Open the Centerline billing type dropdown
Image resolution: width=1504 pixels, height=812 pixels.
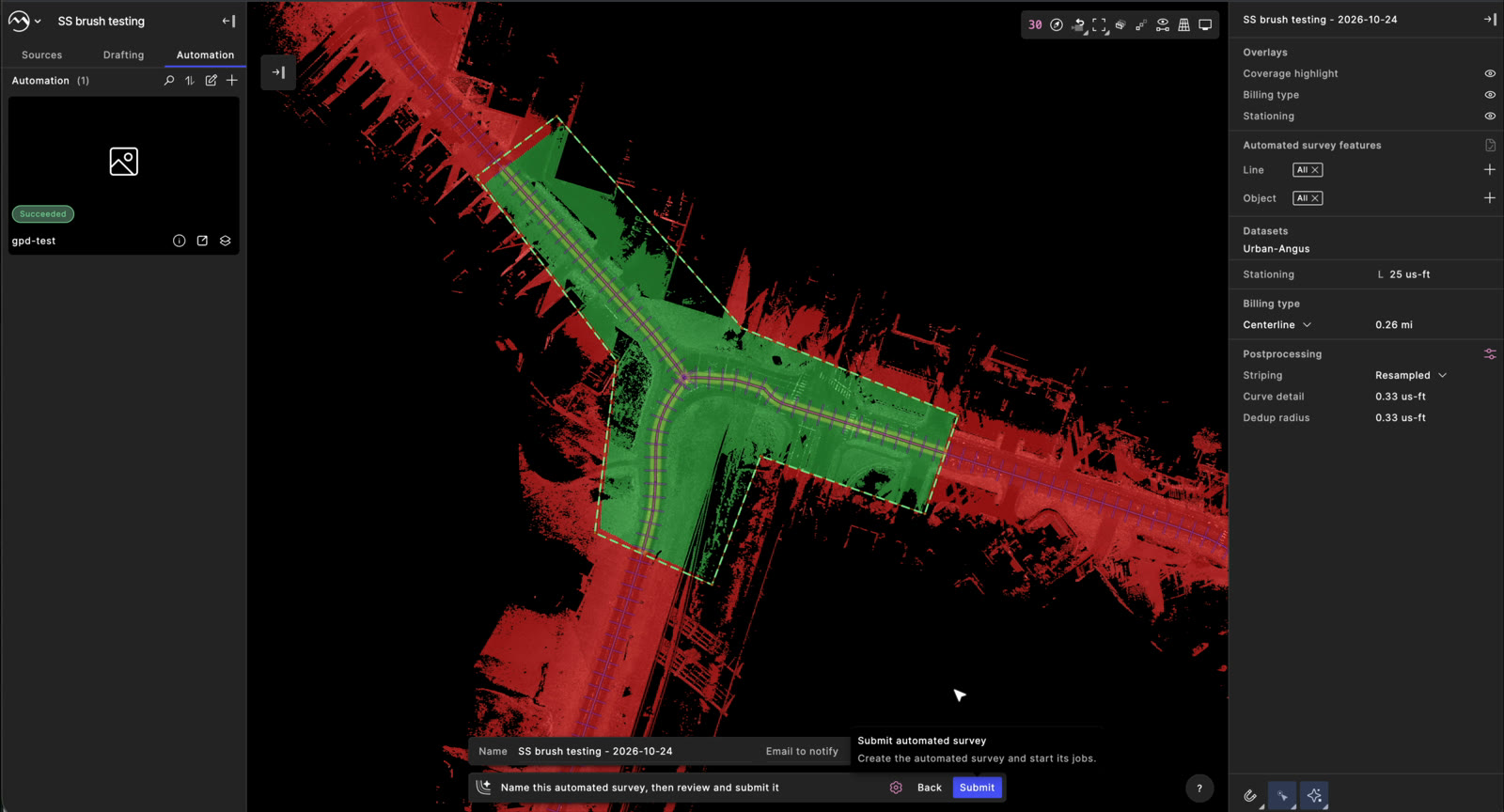(x=1277, y=325)
